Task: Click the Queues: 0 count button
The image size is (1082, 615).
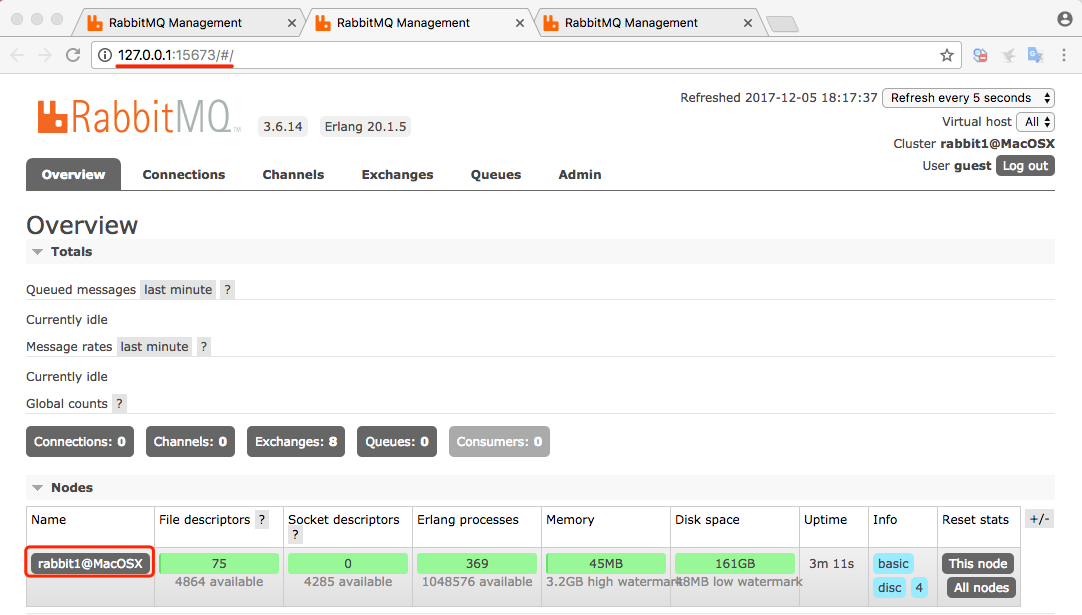Action: click(397, 442)
